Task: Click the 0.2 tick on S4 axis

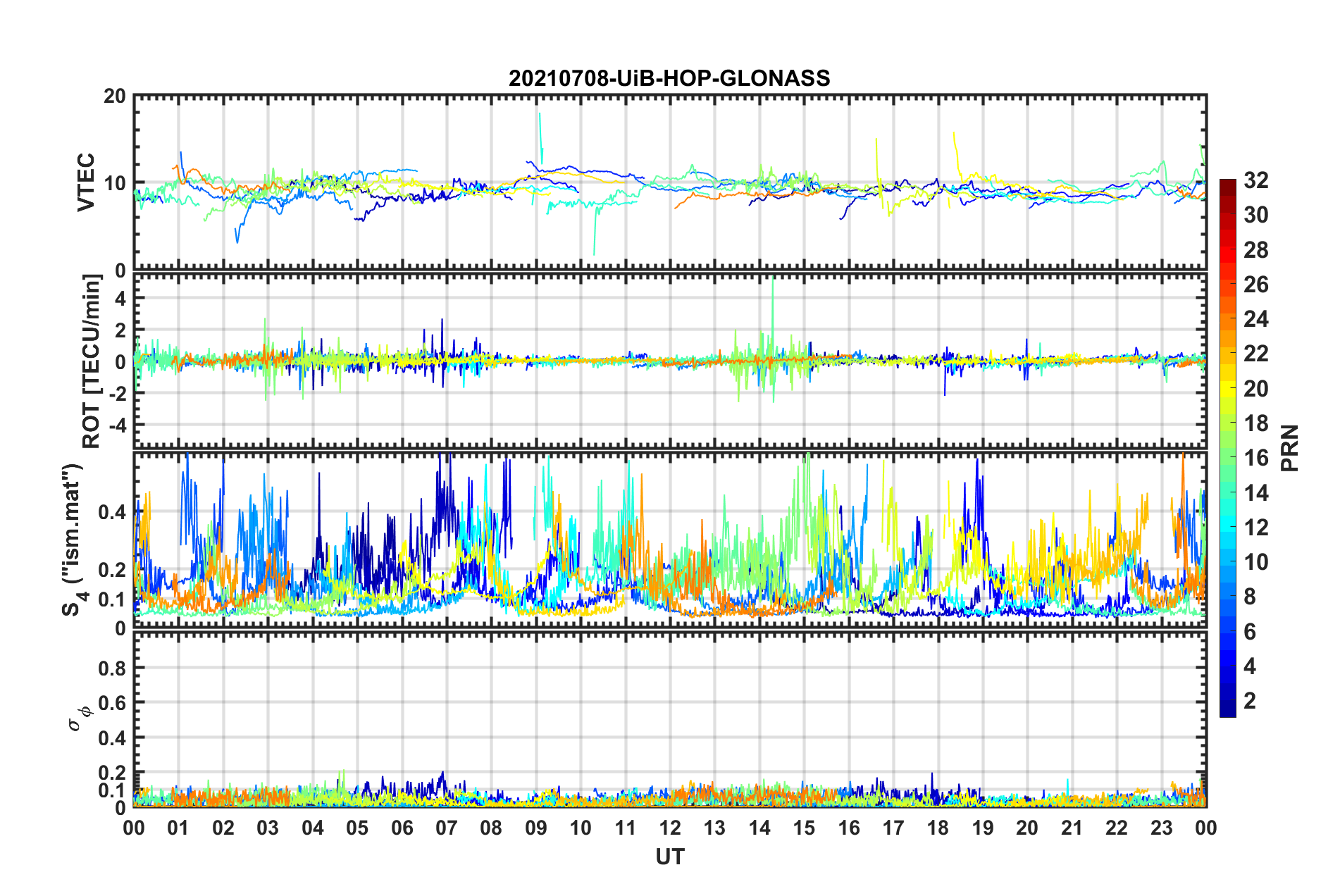Action: click(113, 570)
